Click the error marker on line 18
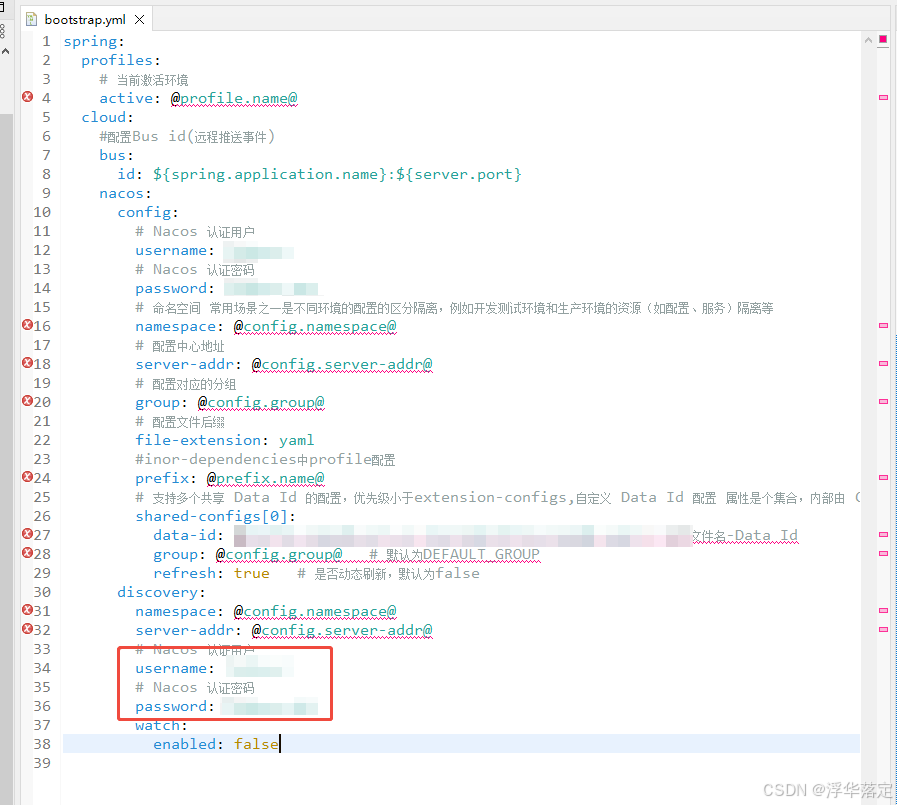 click(x=27, y=363)
